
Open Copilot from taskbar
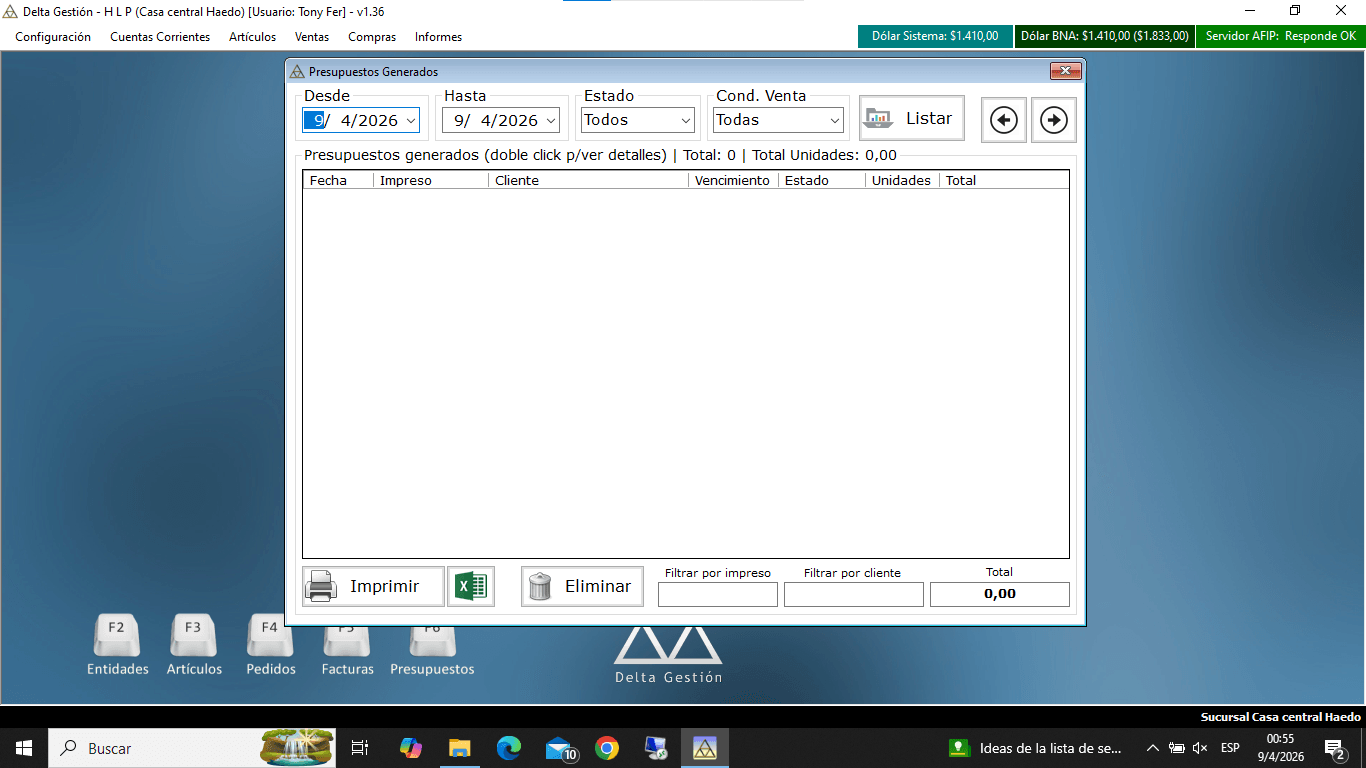pos(410,748)
